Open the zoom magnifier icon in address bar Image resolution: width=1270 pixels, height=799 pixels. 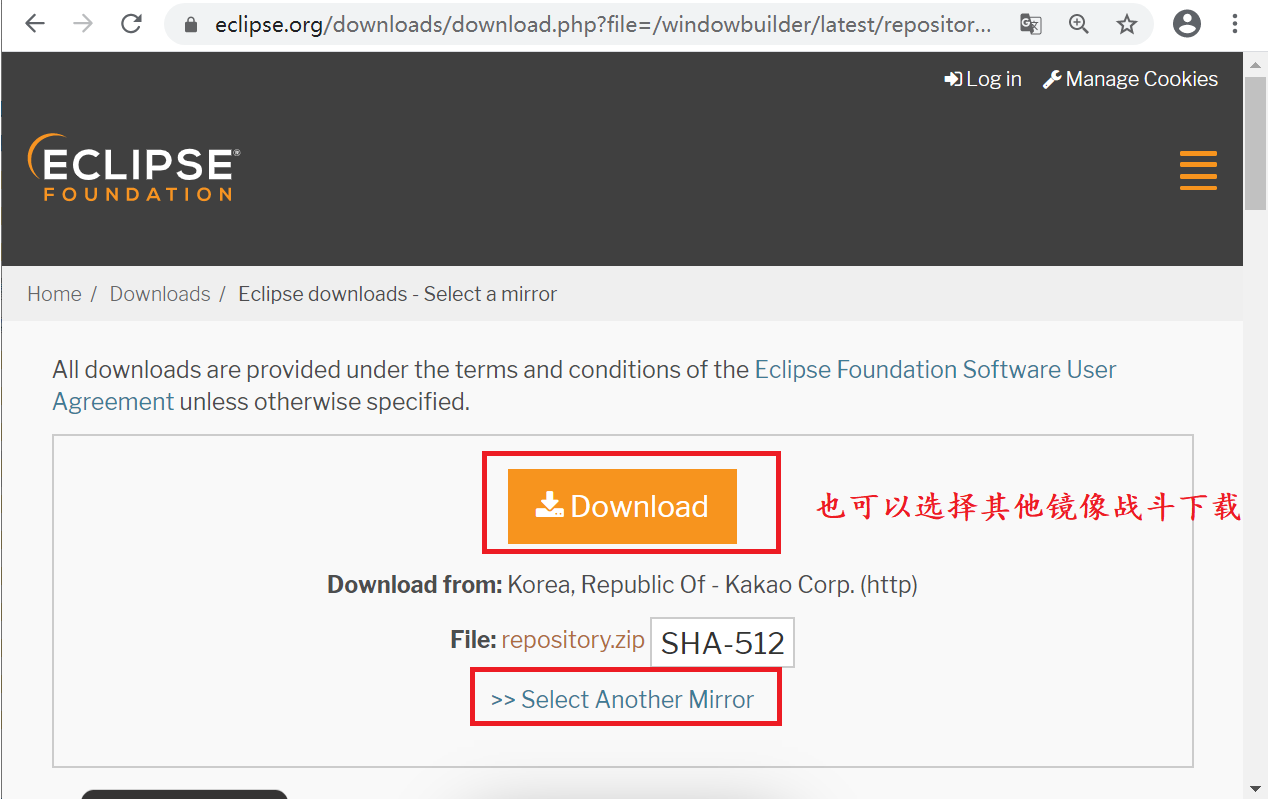1079,23
